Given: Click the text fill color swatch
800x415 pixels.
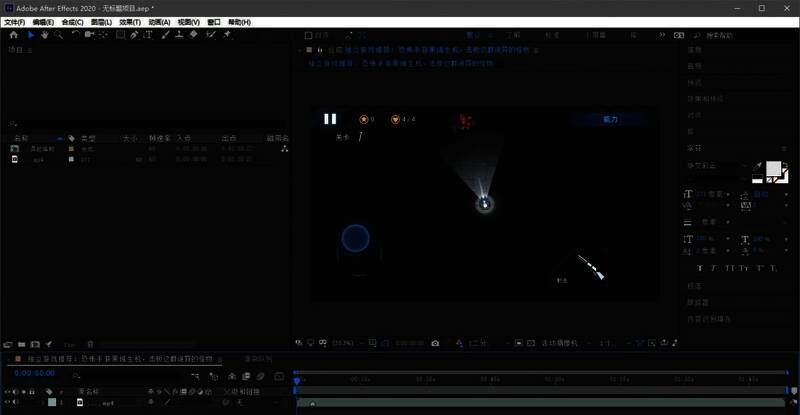Looking at the screenshot, I should 772,171.
